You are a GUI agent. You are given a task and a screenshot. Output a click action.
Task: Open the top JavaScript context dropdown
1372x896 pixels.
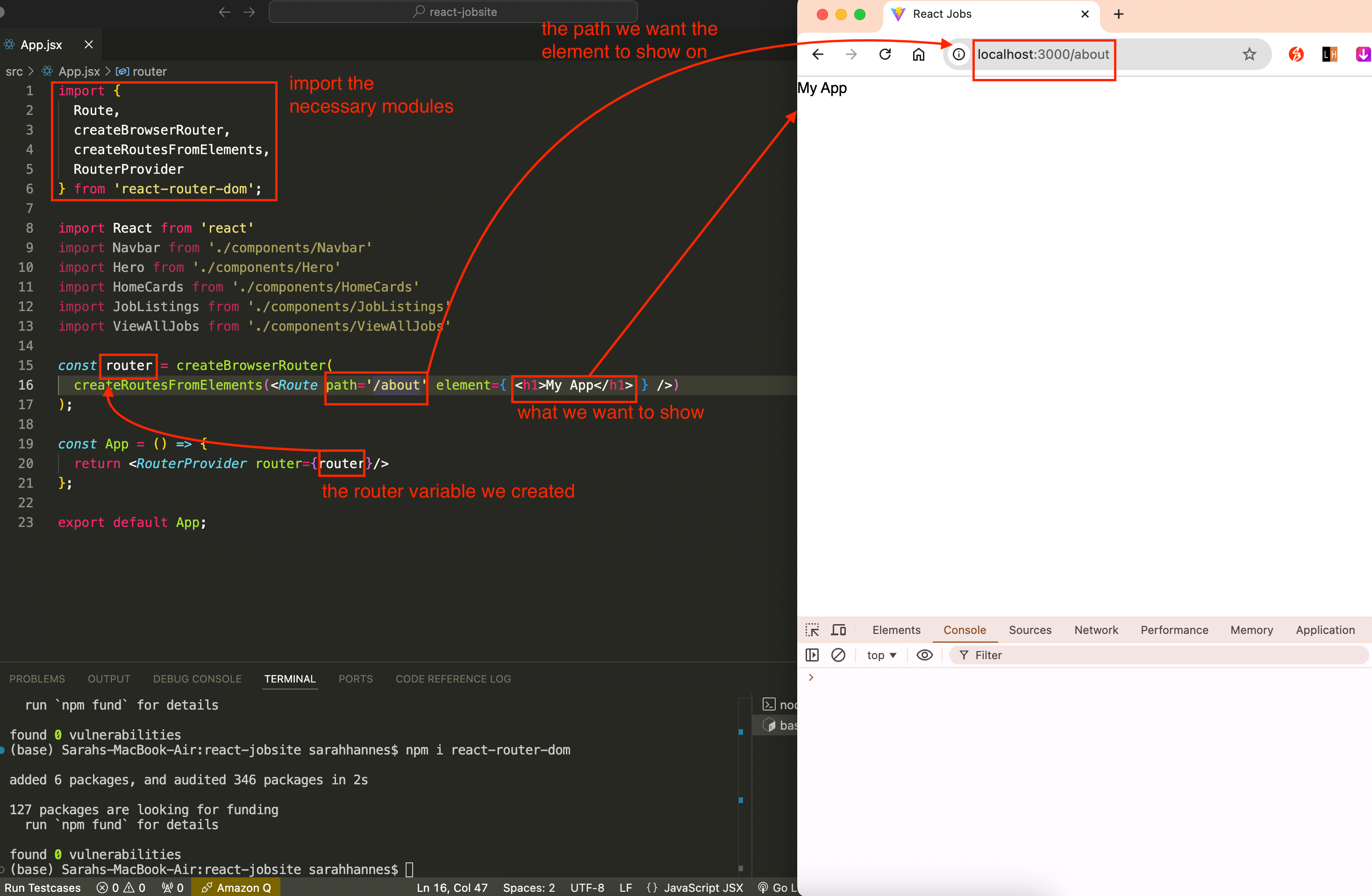pos(881,655)
